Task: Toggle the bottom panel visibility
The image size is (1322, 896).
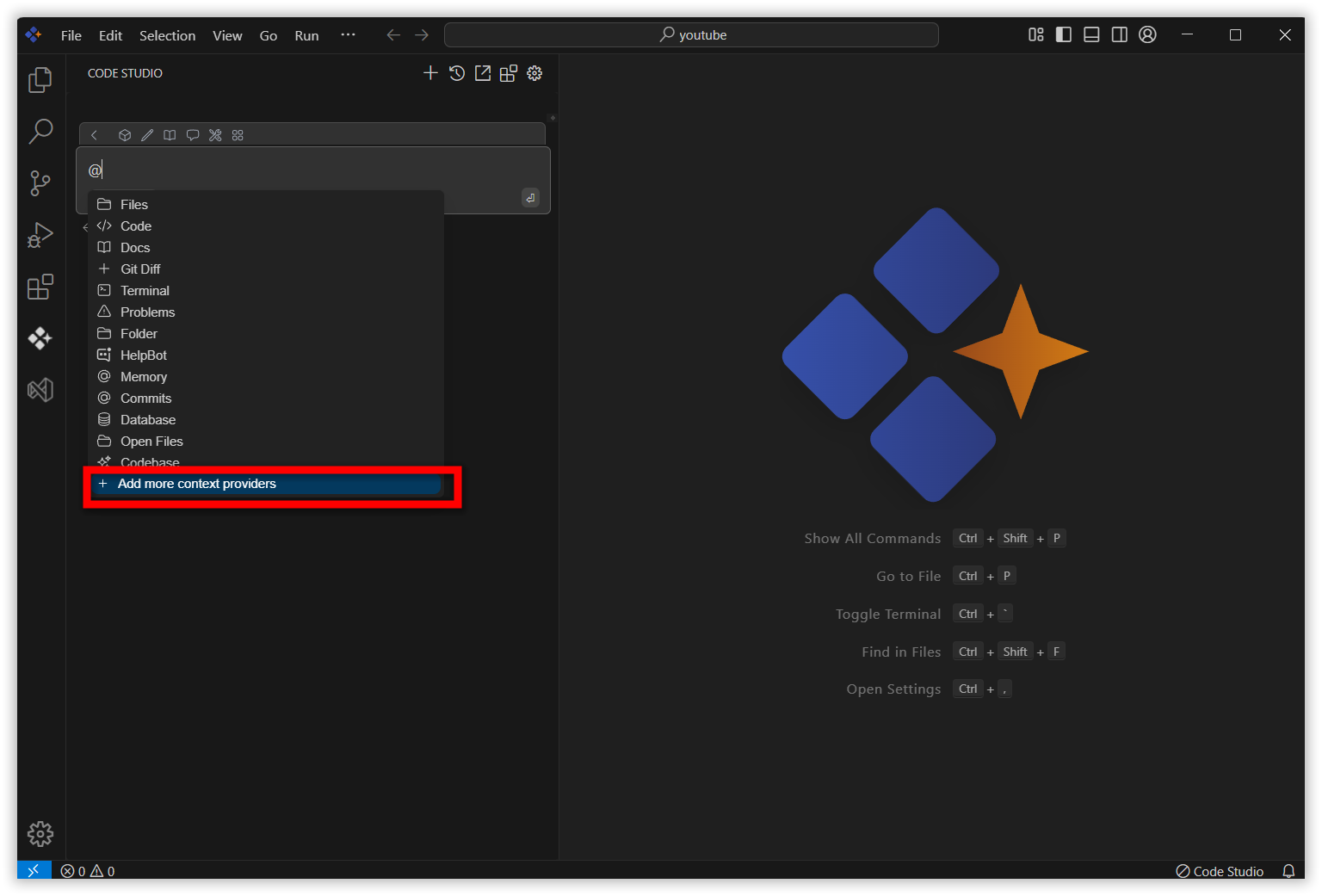Action: [x=1091, y=34]
